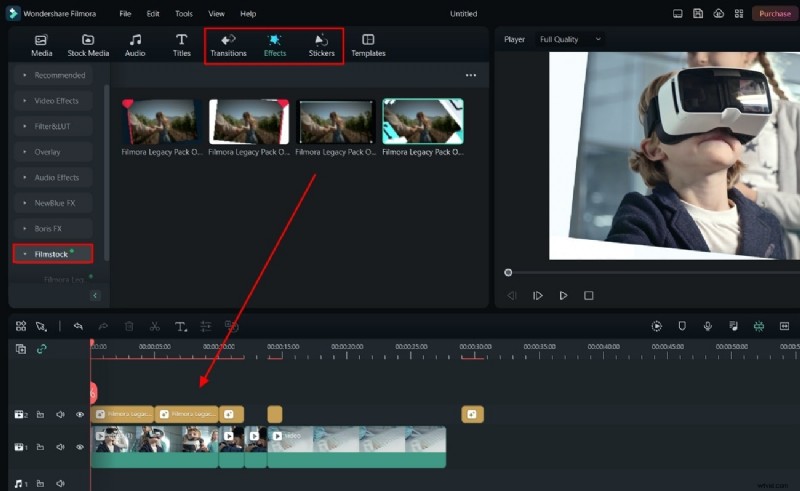
Task: Open the File menu
Action: point(125,14)
